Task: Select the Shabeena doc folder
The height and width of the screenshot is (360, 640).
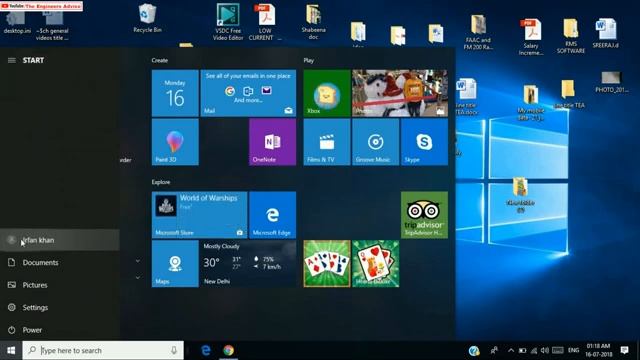Action: [313, 22]
